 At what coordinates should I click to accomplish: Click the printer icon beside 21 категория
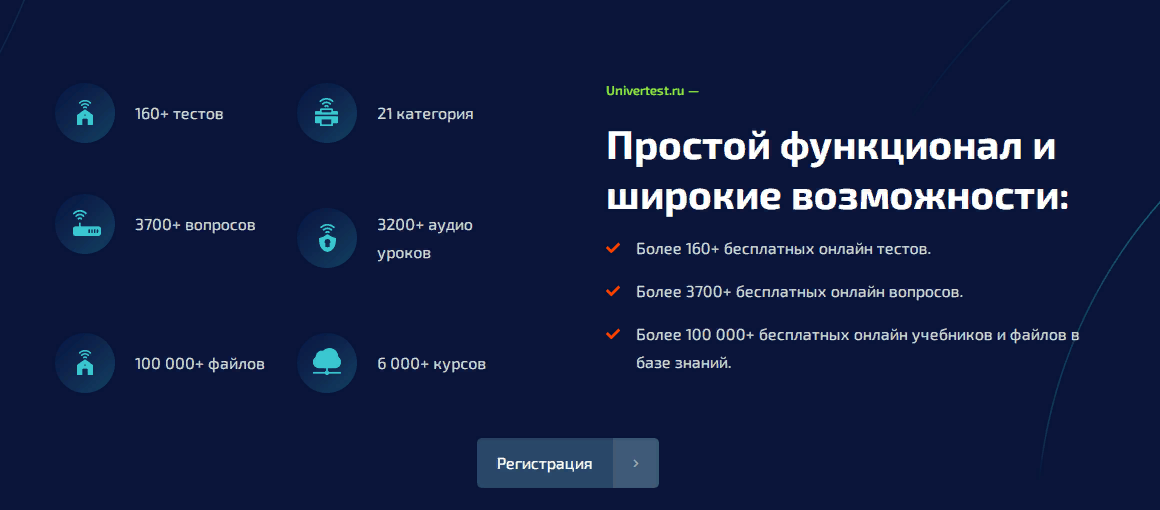pos(327,113)
